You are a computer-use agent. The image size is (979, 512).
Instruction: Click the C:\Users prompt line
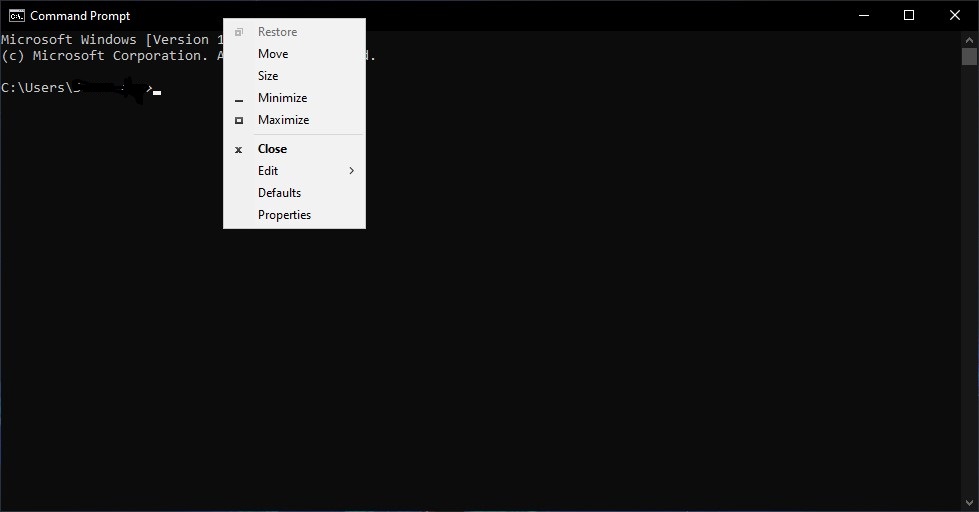point(81,87)
